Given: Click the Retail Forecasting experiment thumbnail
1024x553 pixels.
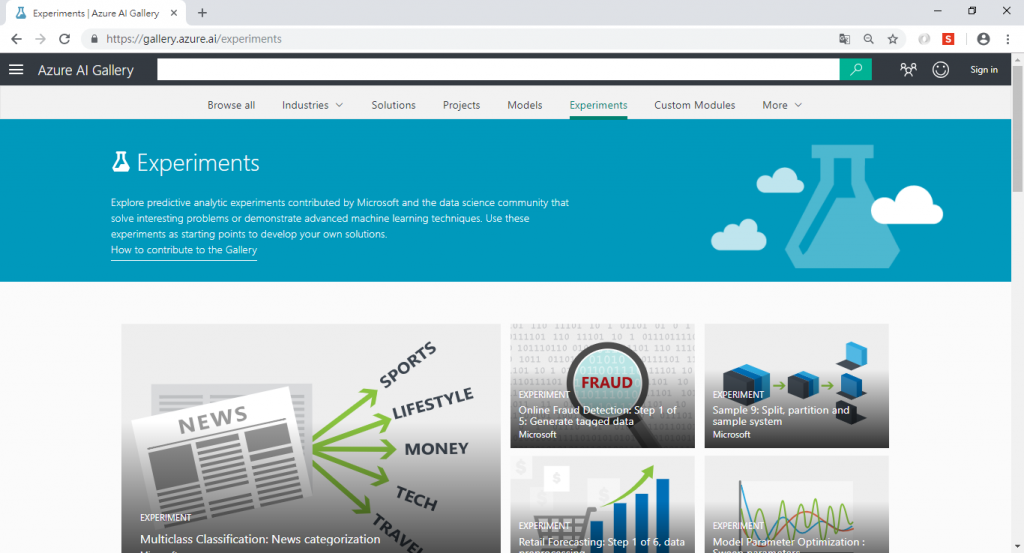Looking at the screenshot, I should pos(602,504).
